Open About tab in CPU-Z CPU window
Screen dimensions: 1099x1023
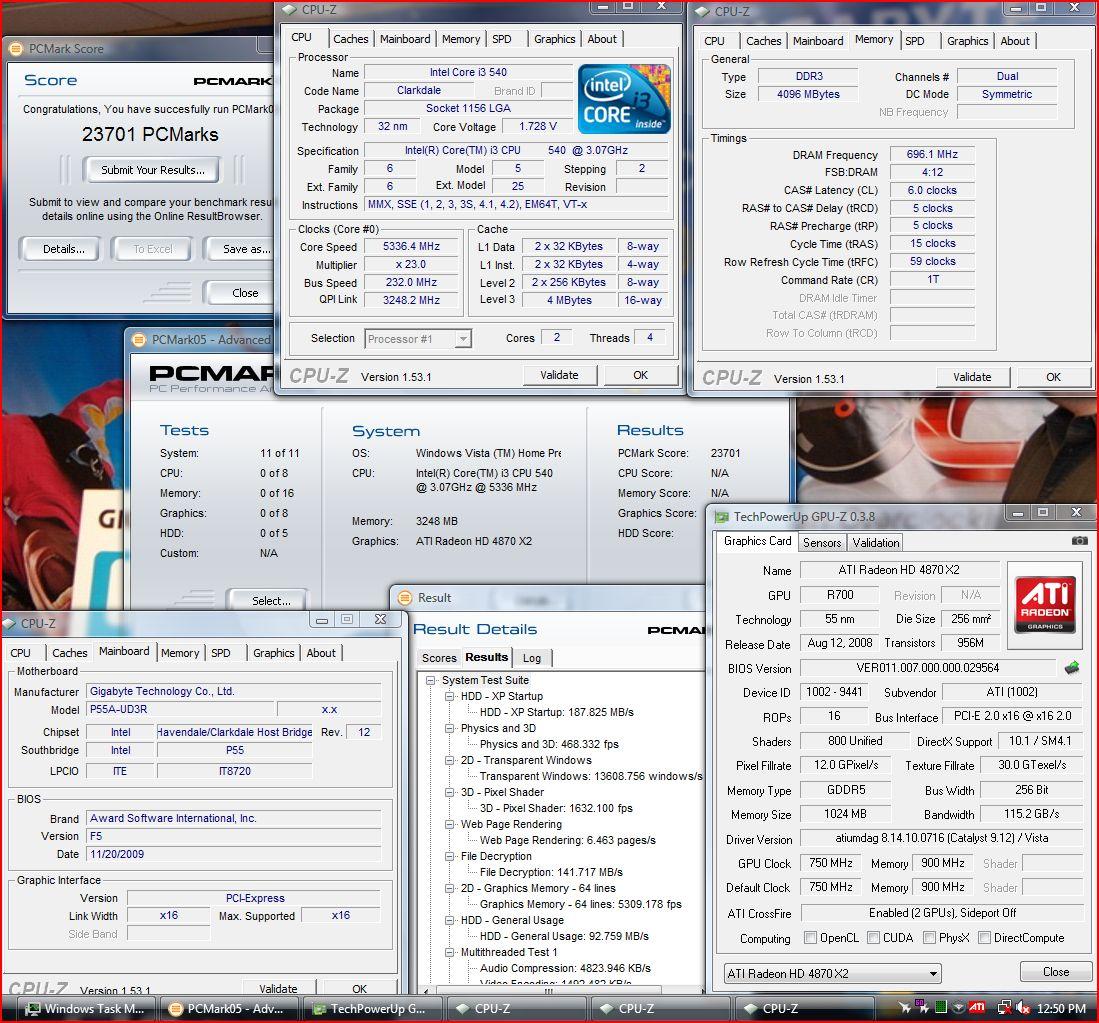pos(602,39)
